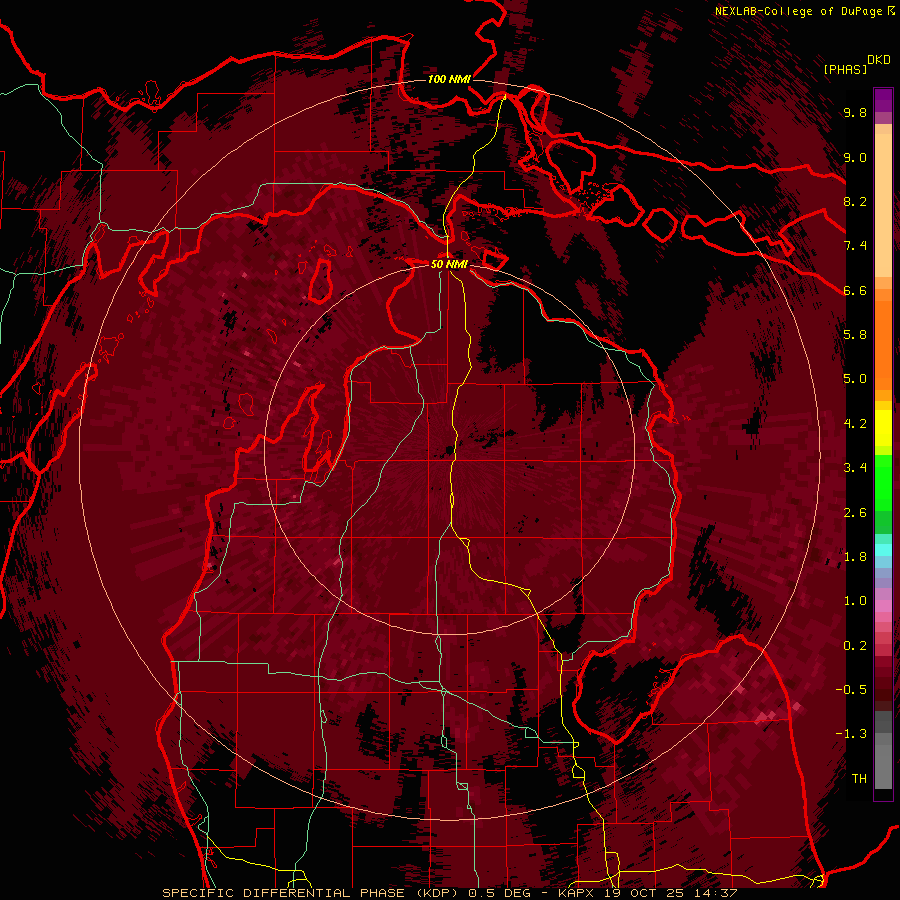Click the -1.3 value on the color scale

coord(851,734)
